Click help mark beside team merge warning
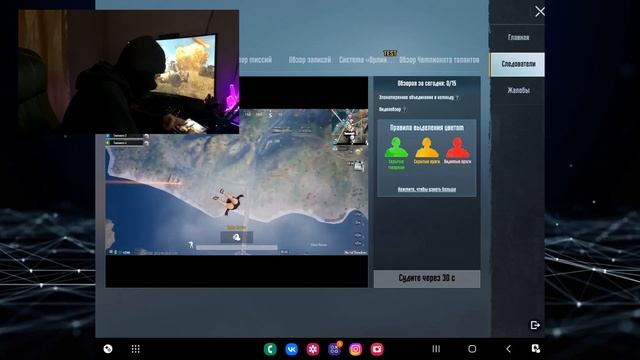Image resolution: width=640 pixels, height=360 pixels. [457, 98]
